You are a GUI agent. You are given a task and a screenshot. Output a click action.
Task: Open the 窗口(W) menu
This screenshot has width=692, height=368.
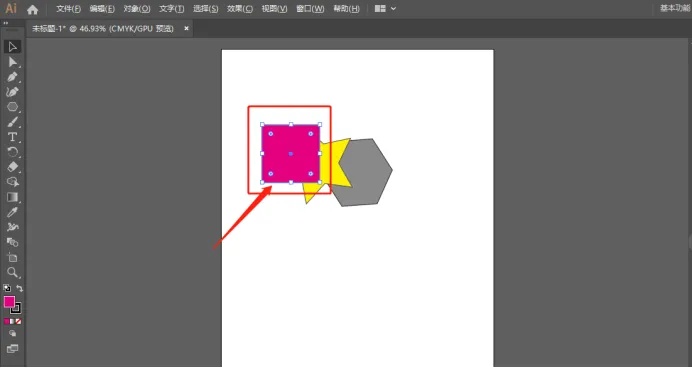[310, 9]
